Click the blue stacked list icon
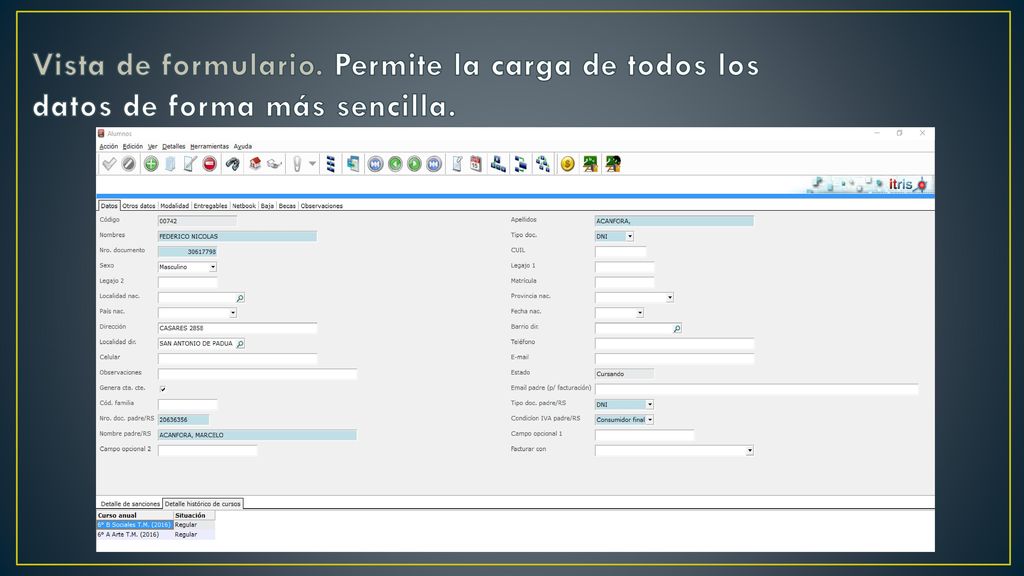Viewport: 1024px width, 576px height. [331, 164]
